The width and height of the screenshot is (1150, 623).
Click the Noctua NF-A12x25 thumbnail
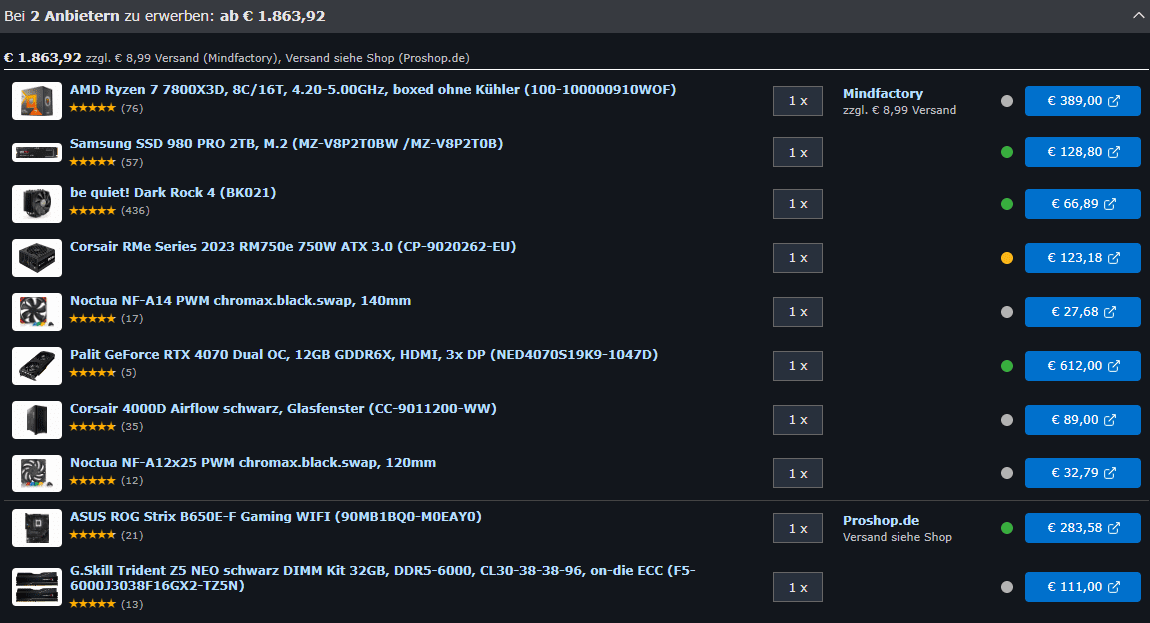37,473
